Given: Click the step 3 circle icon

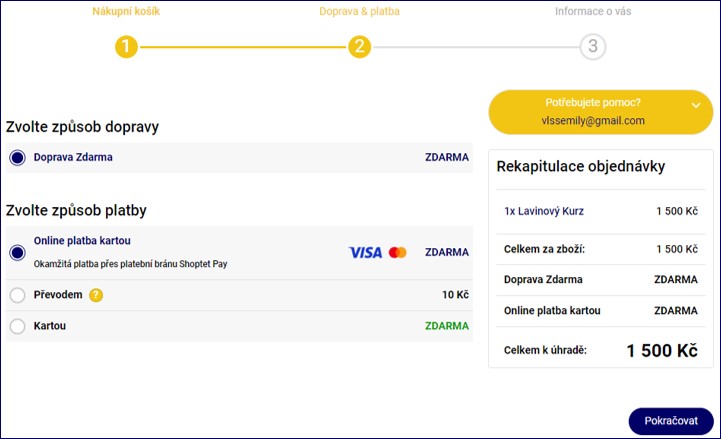Looking at the screenshot, I should coord(593,47).
